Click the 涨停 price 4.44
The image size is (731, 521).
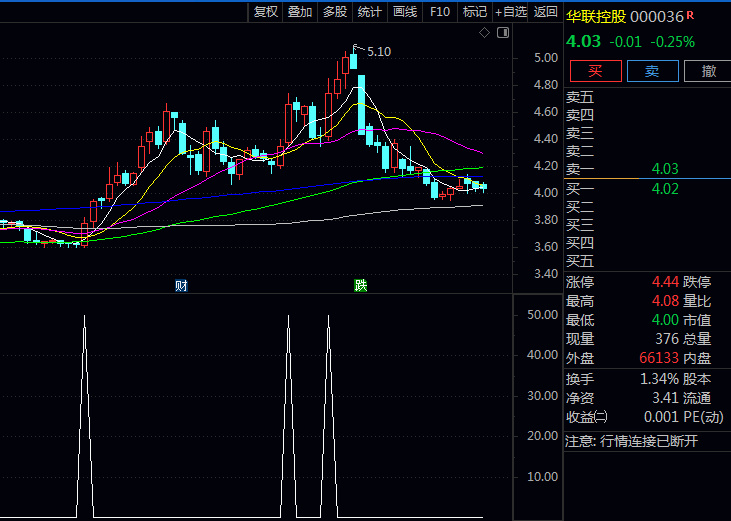click(665, 282)
